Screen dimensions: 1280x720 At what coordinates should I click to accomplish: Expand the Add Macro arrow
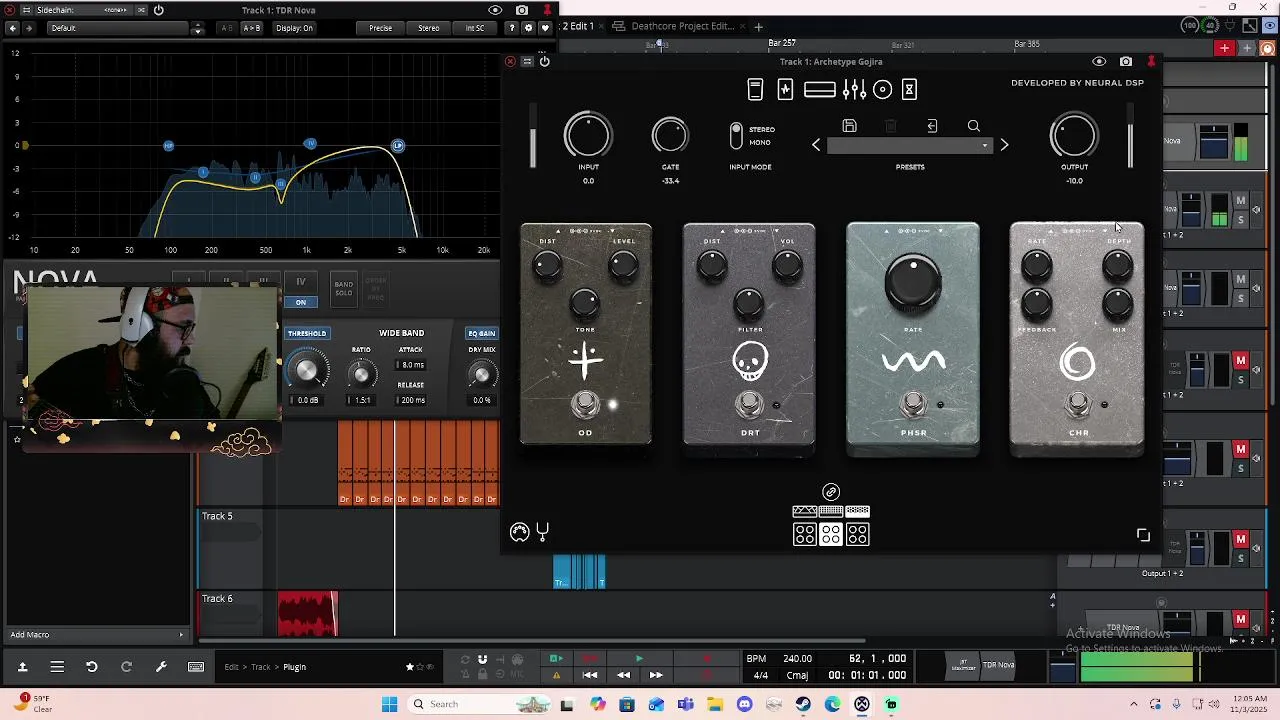click(x=181, y=635)
